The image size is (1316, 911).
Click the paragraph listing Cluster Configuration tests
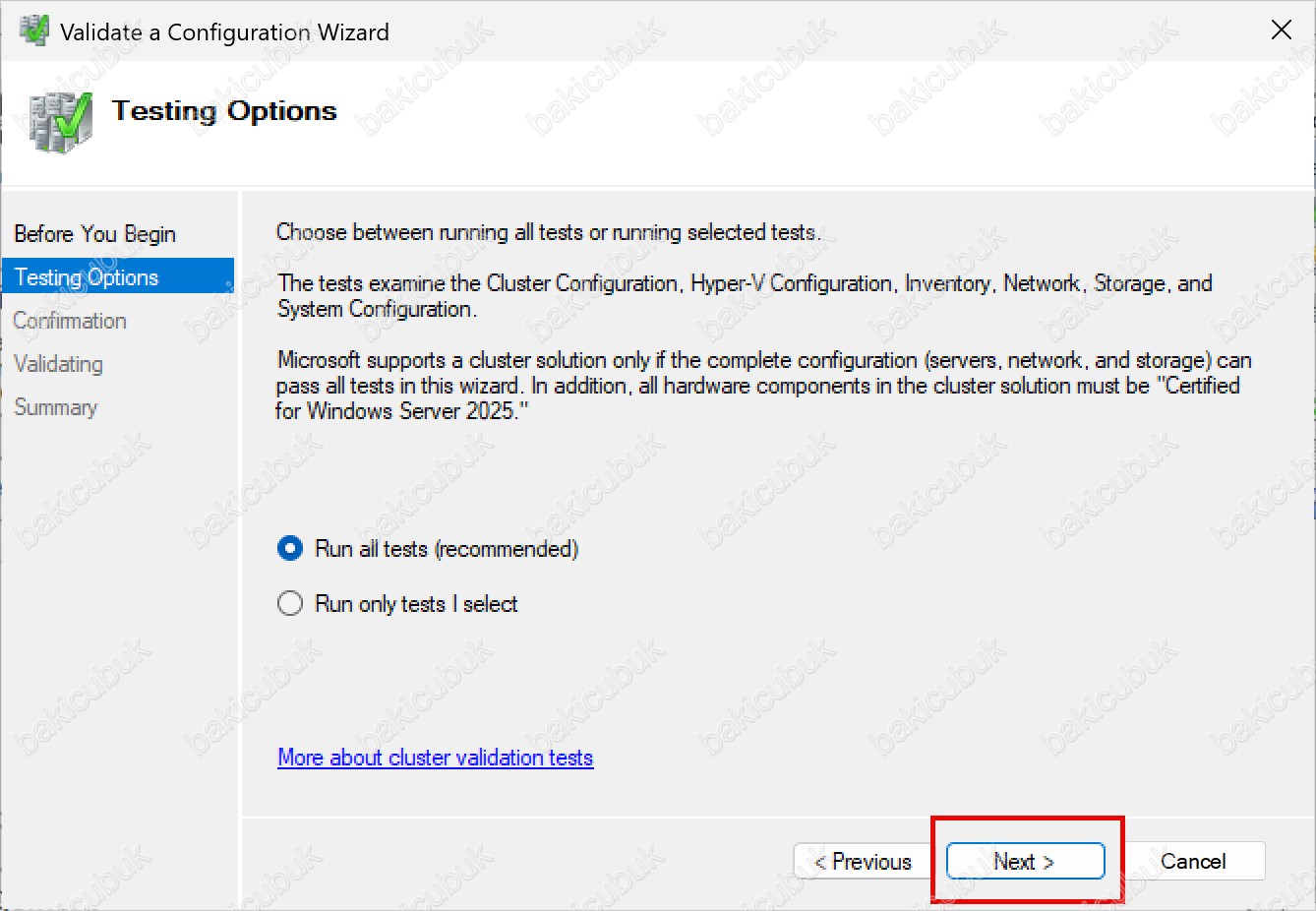pyautogui.click(x=744, y=295)
